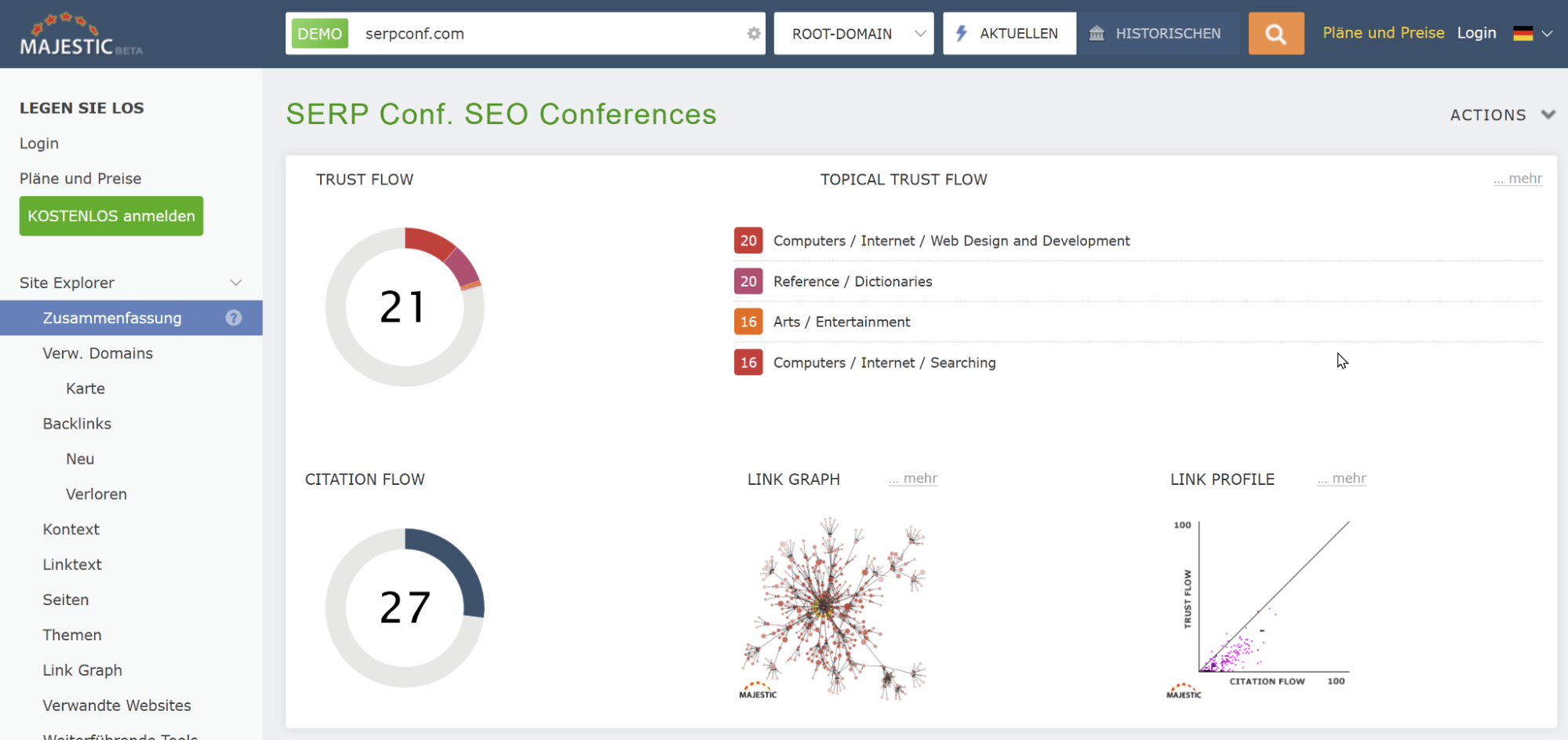Screen dimensions: 1568x740
Task: Click Login link in the header
Action: 1477,33
